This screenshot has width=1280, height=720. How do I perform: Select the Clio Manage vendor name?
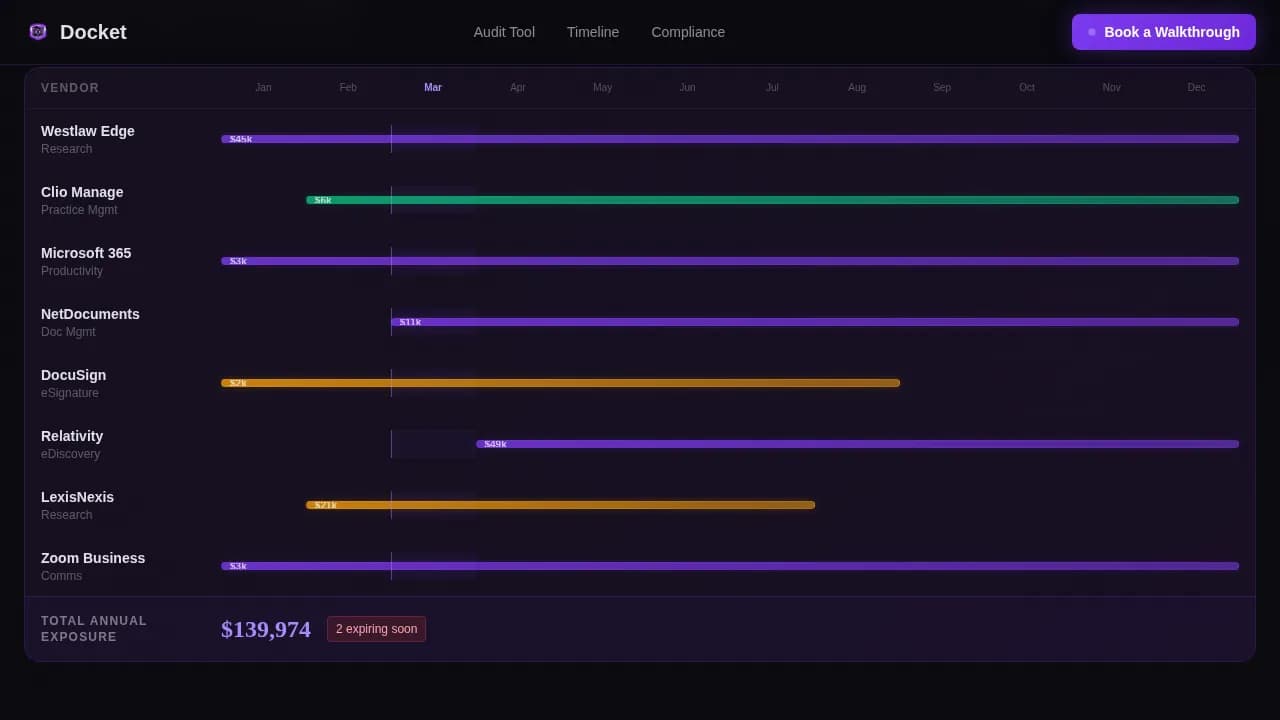pyautogui.click(x=82, y=192)
